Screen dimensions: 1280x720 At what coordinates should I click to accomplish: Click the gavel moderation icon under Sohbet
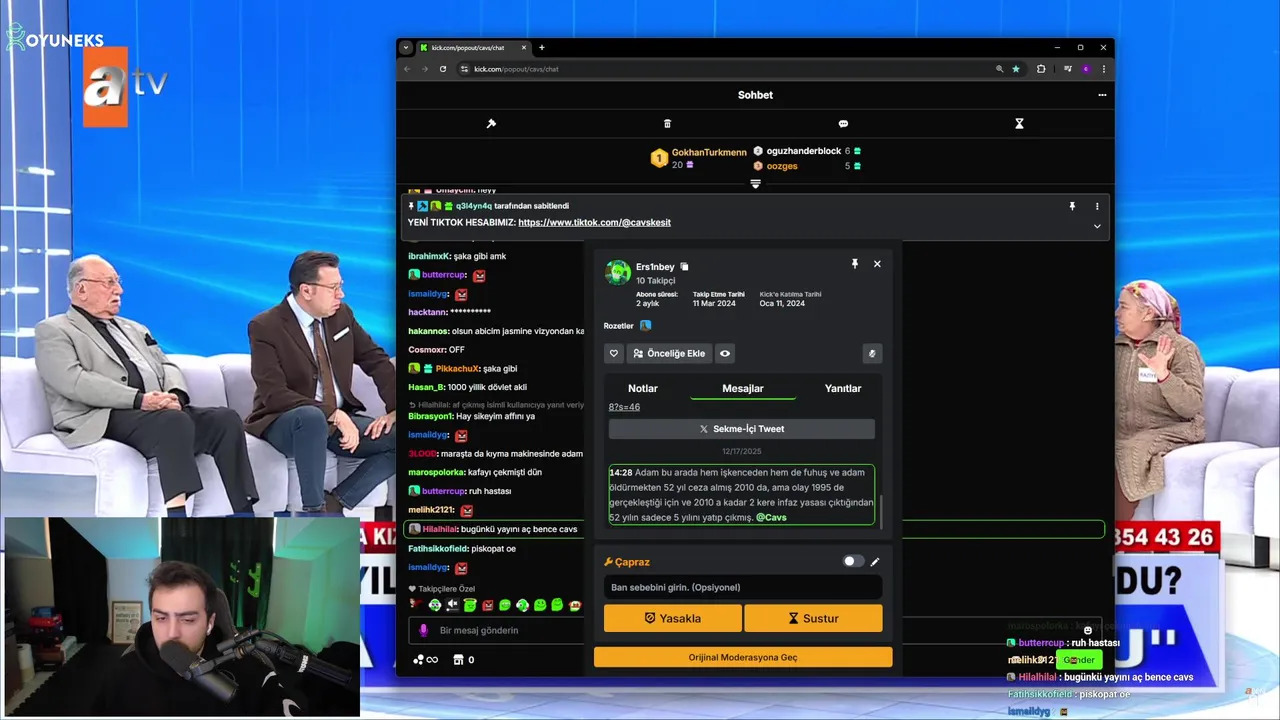pyautogui.click(x=491, y=124)
